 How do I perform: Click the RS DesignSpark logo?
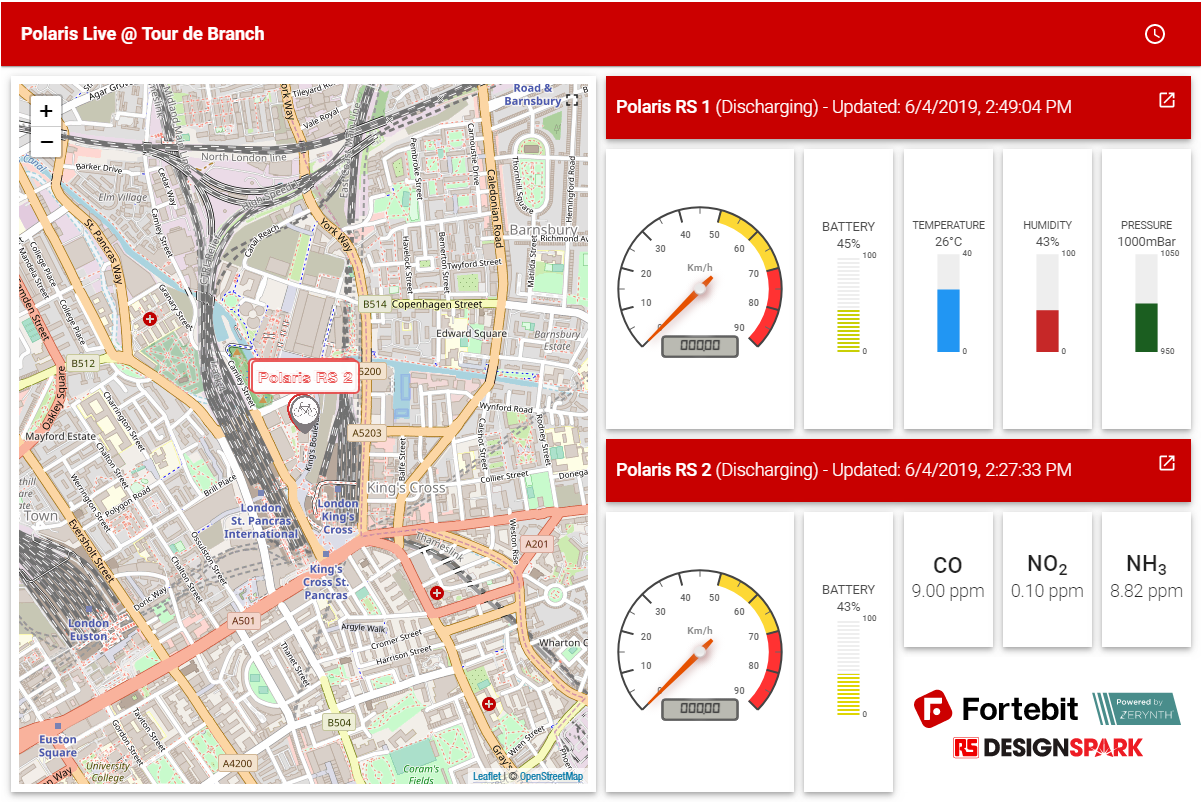(1047, 747)
